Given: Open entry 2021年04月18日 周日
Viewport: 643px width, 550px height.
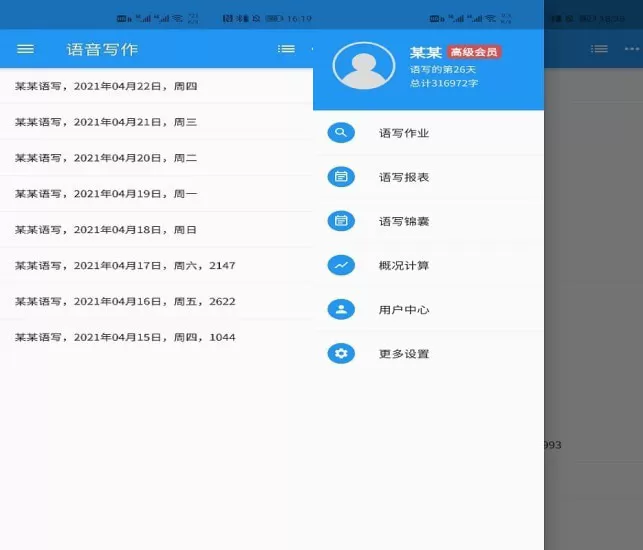Looking at the screenshot, I should point(156,230).
